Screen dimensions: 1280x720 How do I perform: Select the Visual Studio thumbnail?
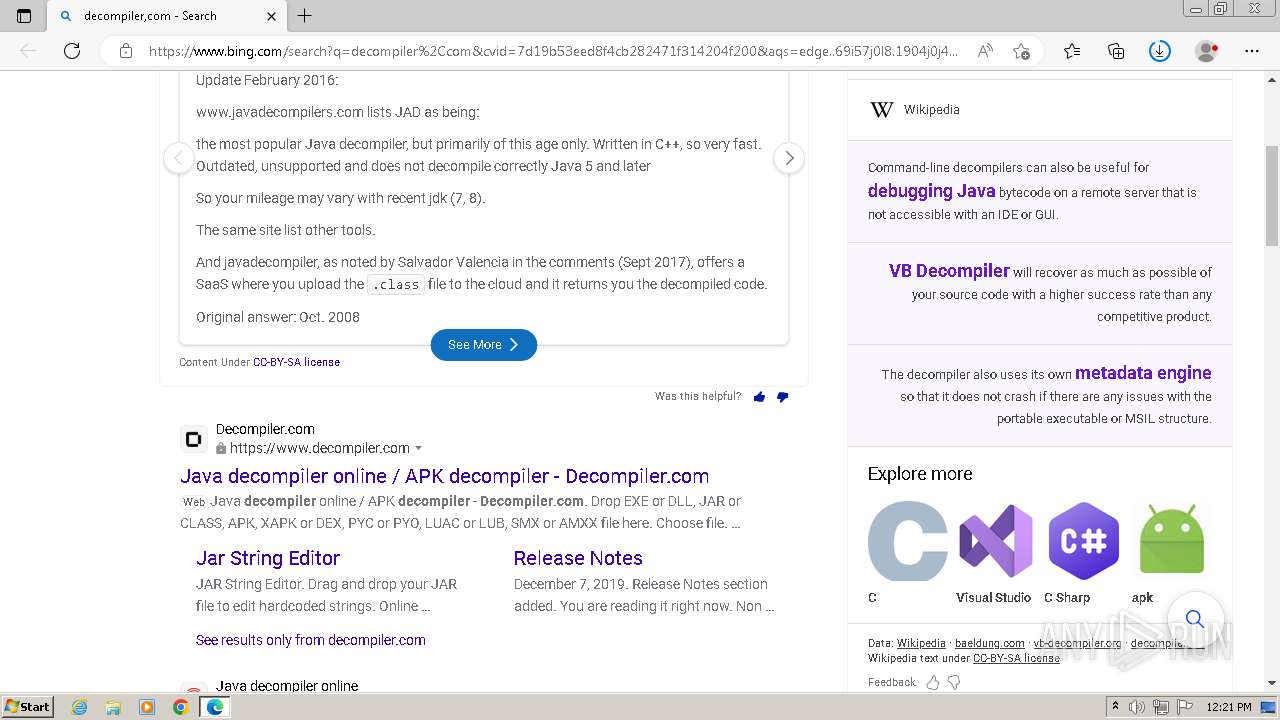tap(995, 541)
